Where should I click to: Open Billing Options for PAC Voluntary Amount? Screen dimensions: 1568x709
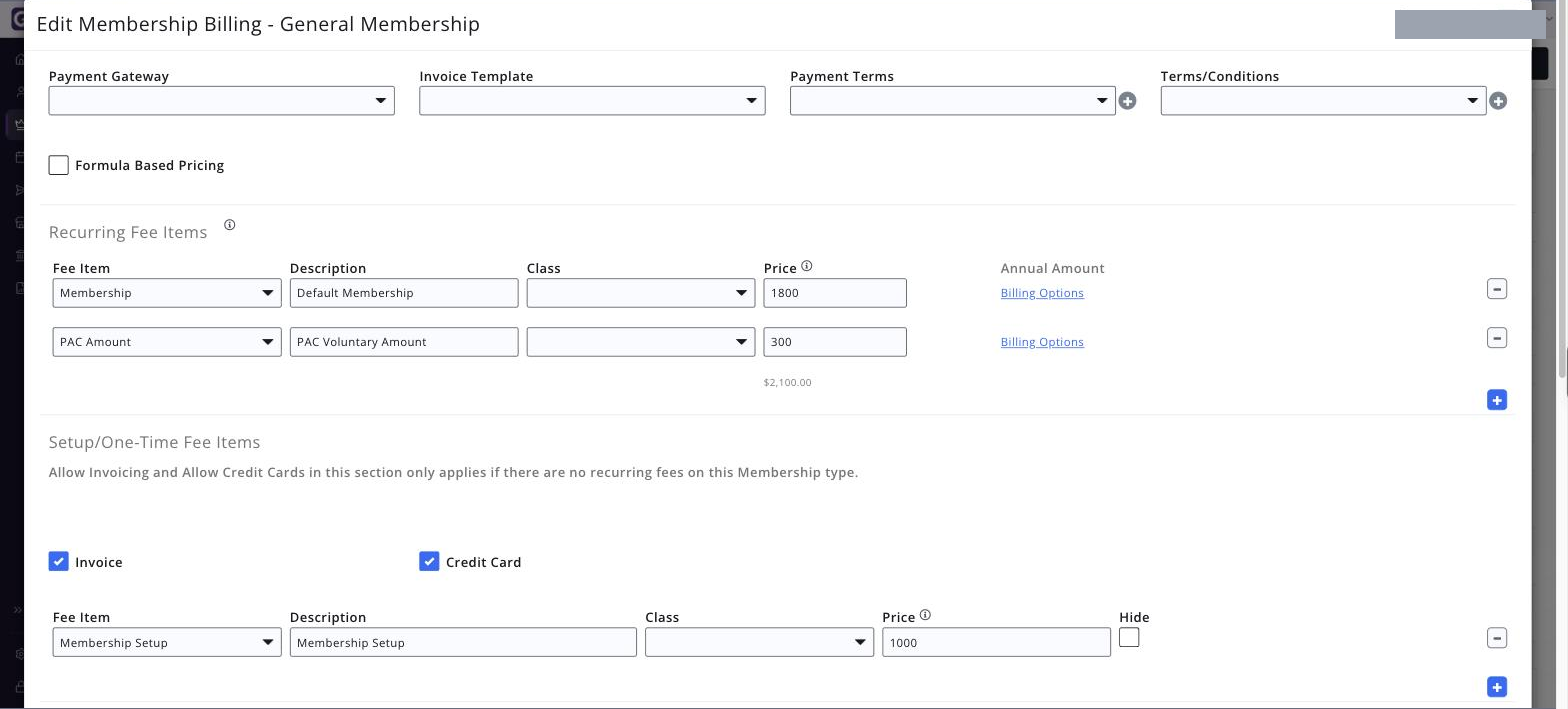click(1042, 342)
